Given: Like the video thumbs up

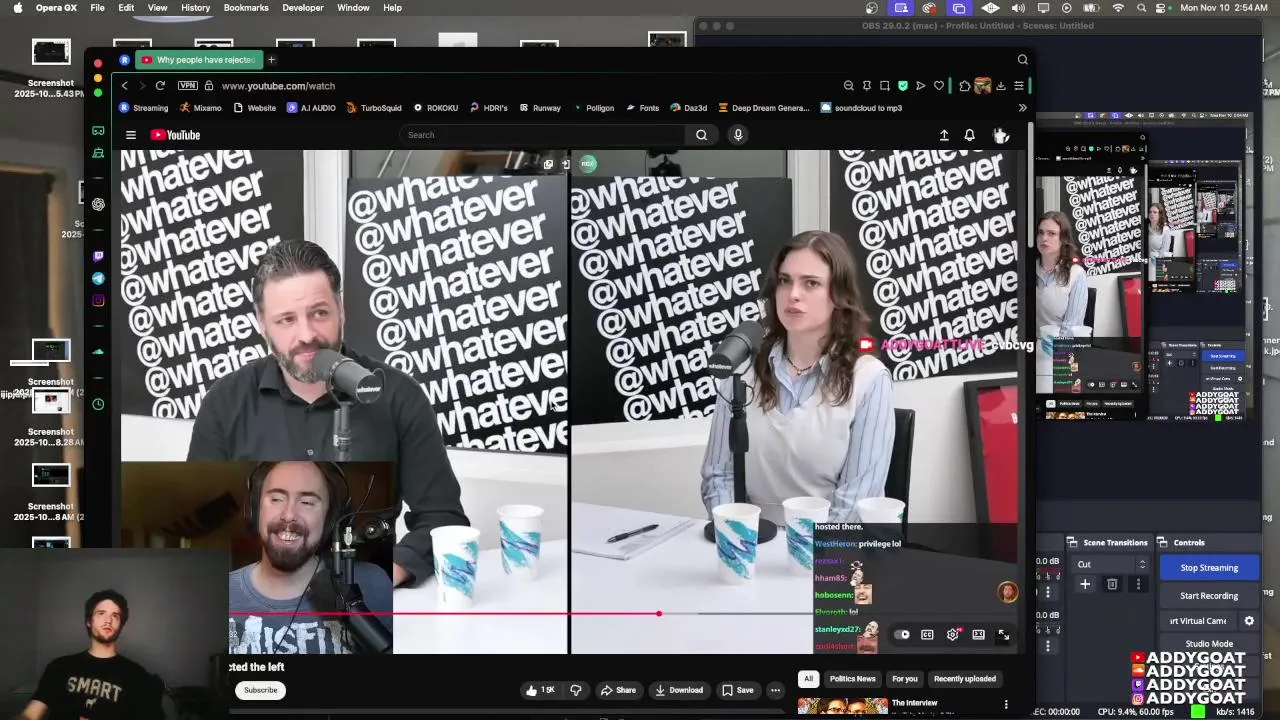Looking at the screenshot, I should coord(541,690).
